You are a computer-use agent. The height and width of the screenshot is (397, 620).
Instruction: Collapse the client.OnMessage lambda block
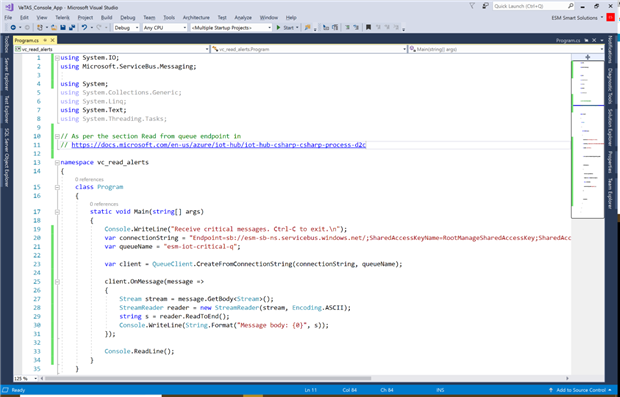pos(57,282)
